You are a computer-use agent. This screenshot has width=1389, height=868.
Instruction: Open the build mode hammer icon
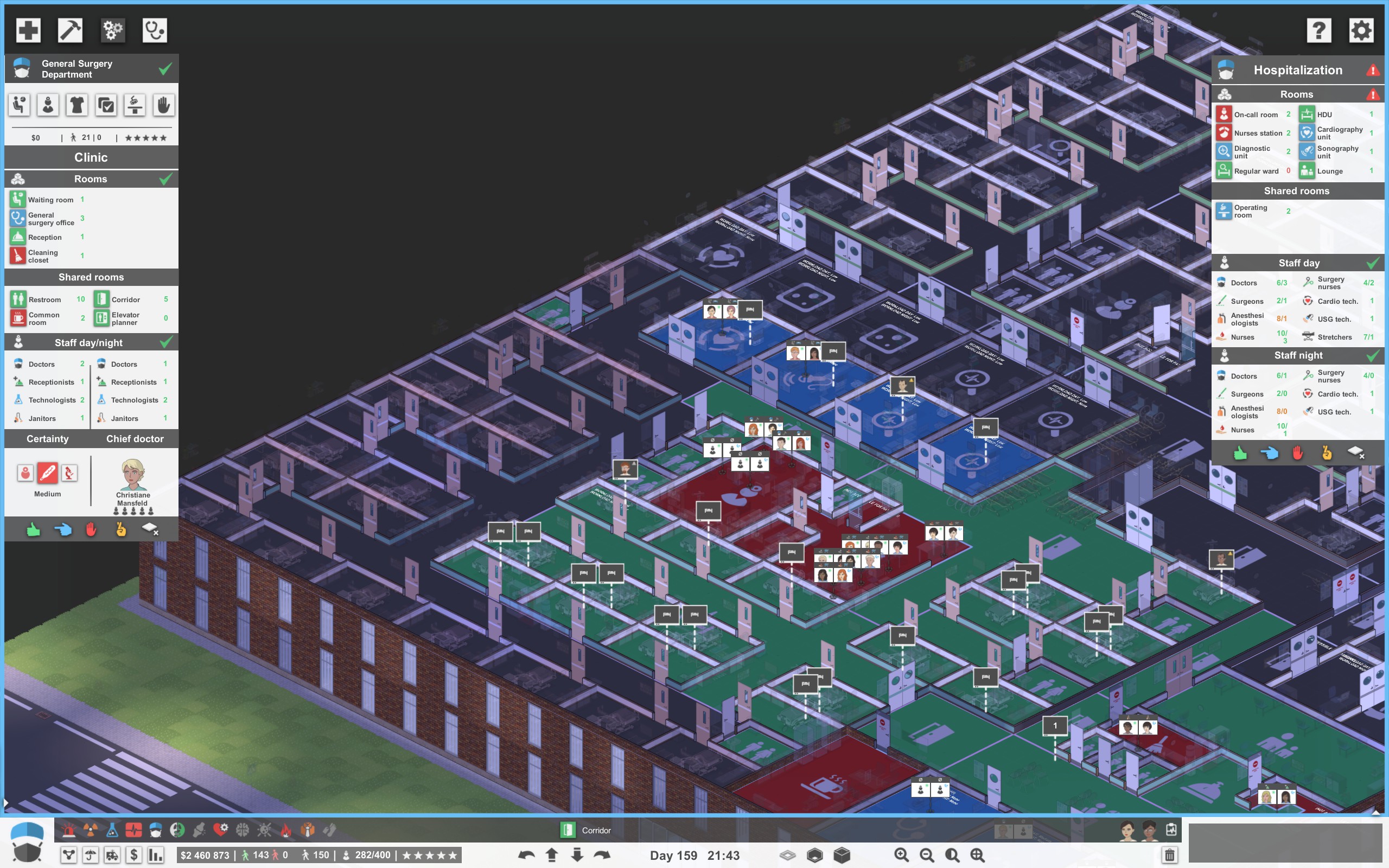pos(70,30)
